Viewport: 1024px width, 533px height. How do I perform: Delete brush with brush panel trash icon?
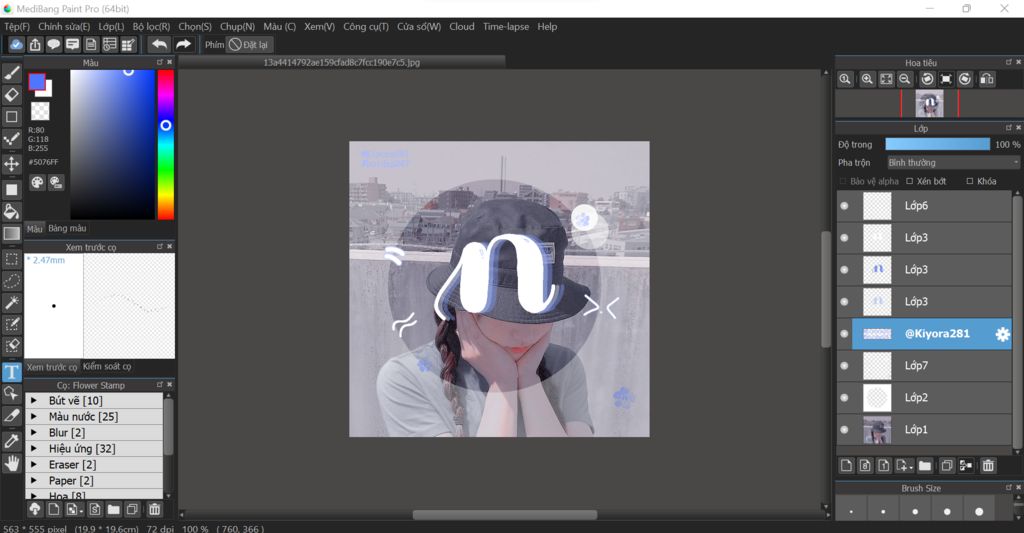click(154, 509)
